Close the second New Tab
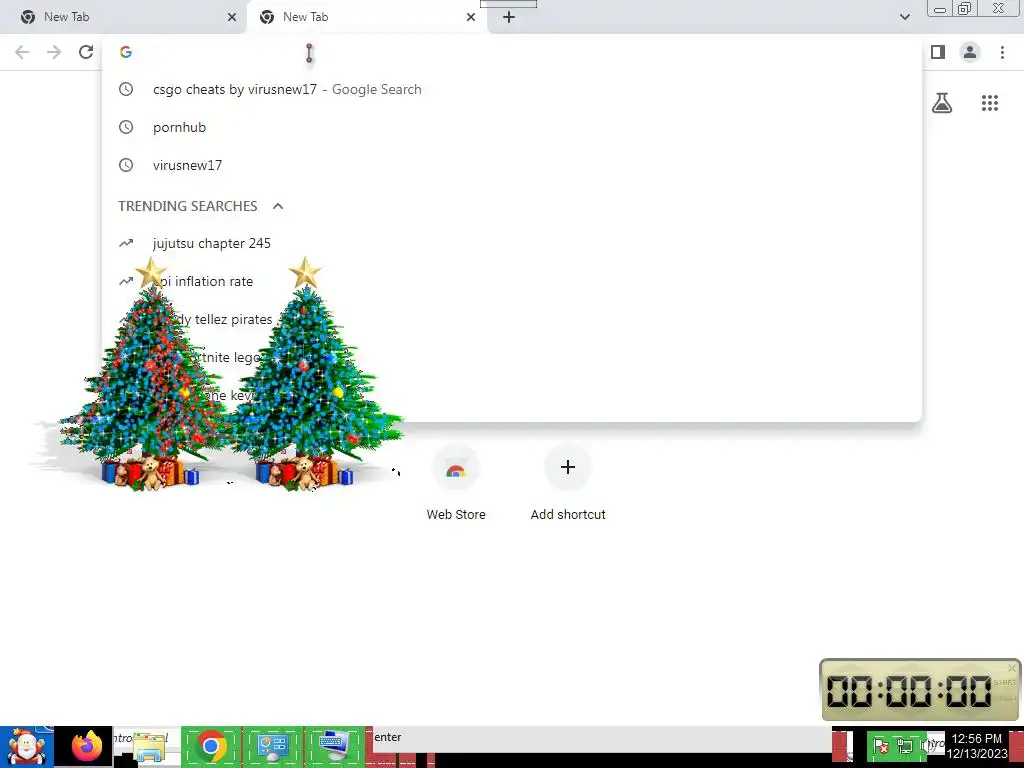The width and height of the screenshot is (1024, 768). [471, 17]
